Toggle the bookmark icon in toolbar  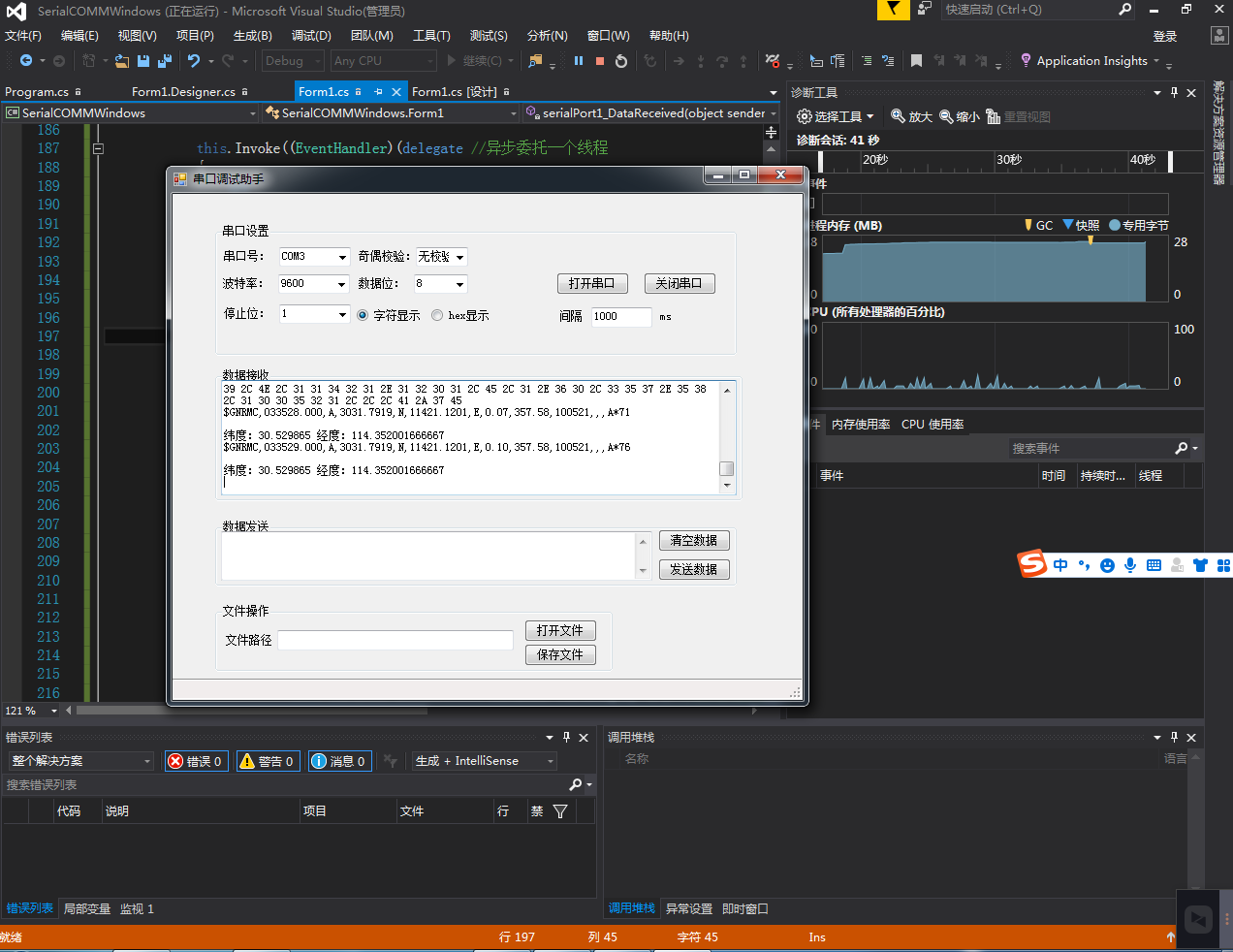pyautogui.click(x=916, y=60)
